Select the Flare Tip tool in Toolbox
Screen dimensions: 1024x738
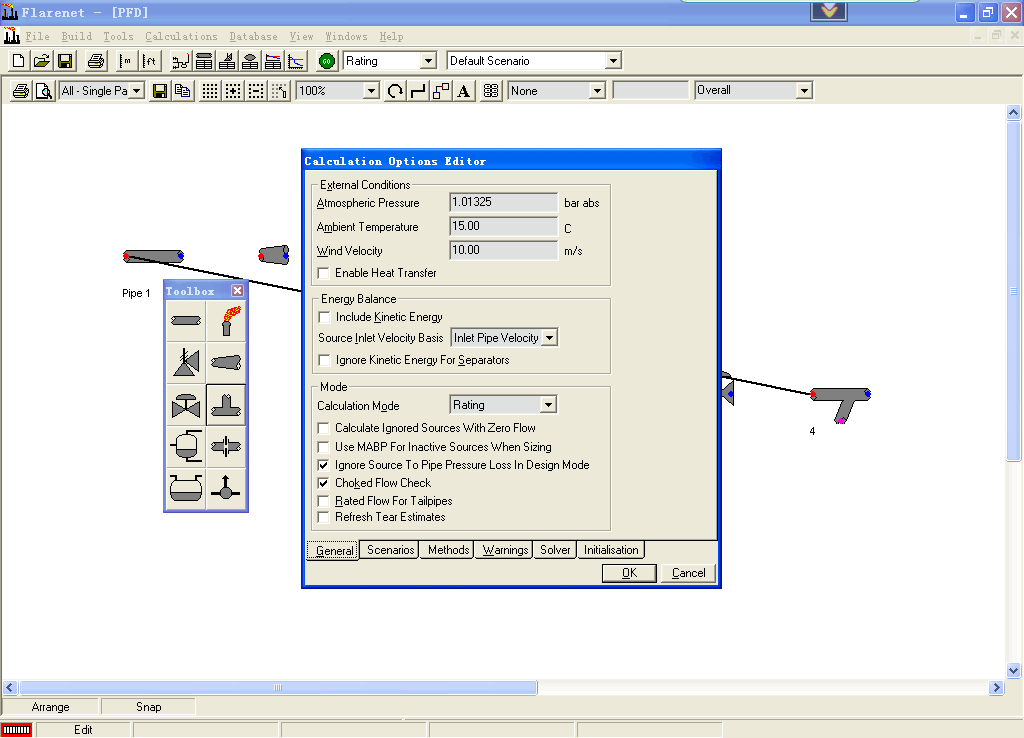[226, 321]
